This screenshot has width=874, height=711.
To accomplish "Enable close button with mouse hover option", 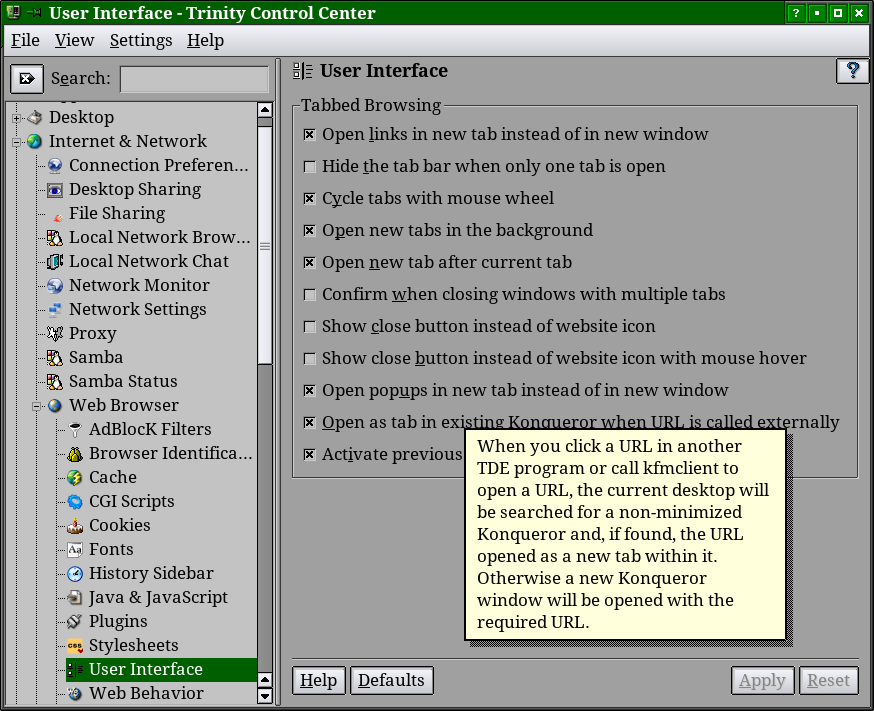I will [309, 358].
